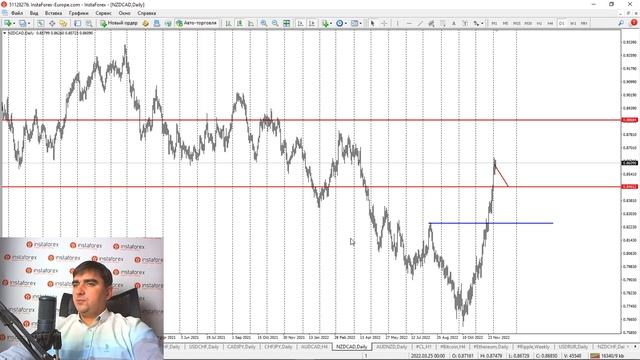Switch to AUDCAD,H4 chart tab

click(314, 347)
